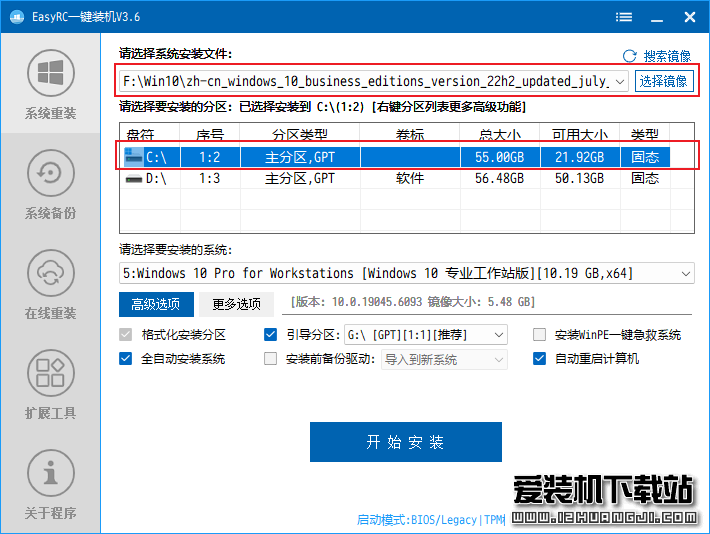Open the Extension Tools (扩展工具) sidebar icon
The height and width of the screenshot is (534, 710).
click(51, 373)
